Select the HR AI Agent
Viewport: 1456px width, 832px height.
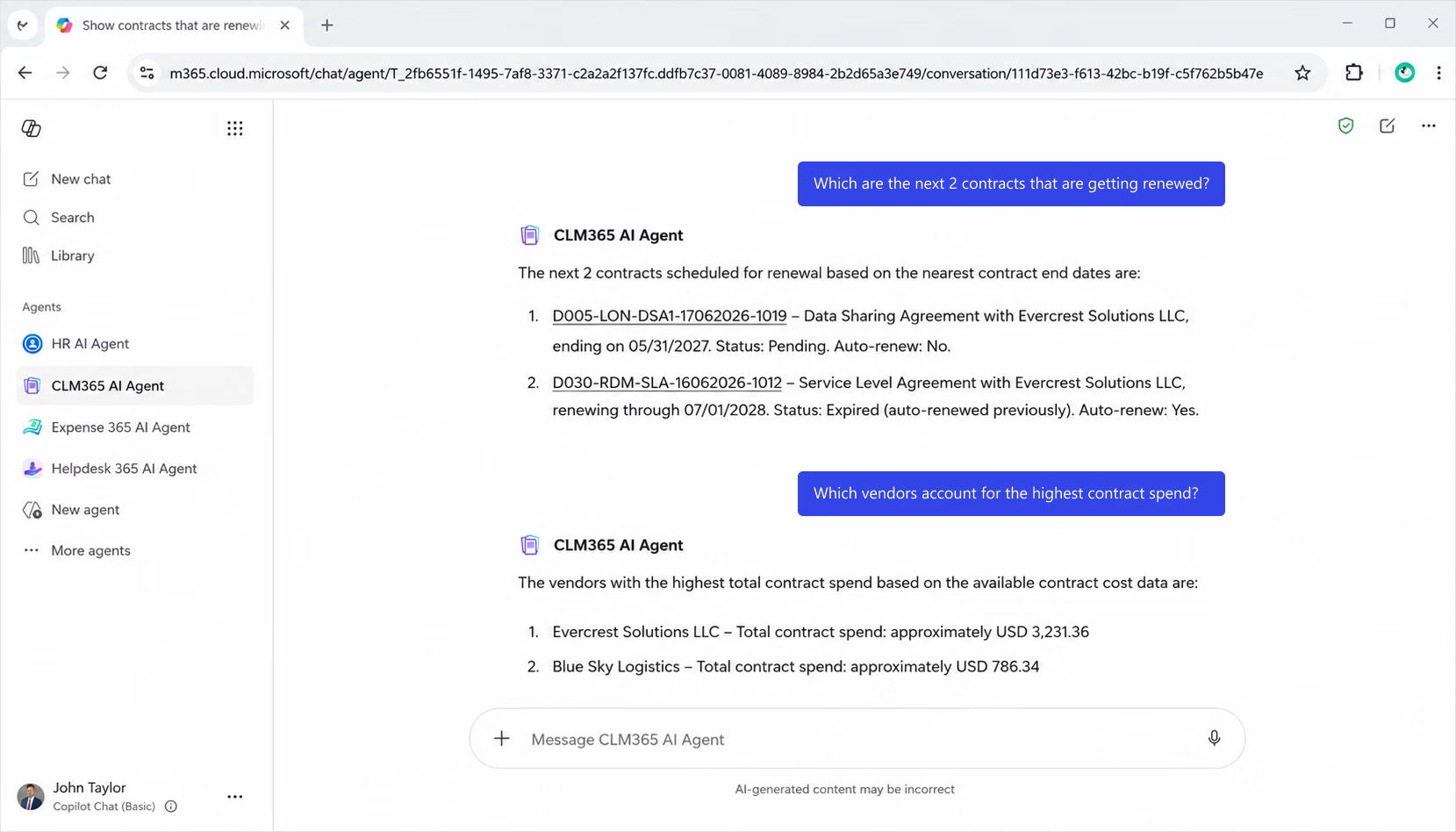(x=135, y=344)
